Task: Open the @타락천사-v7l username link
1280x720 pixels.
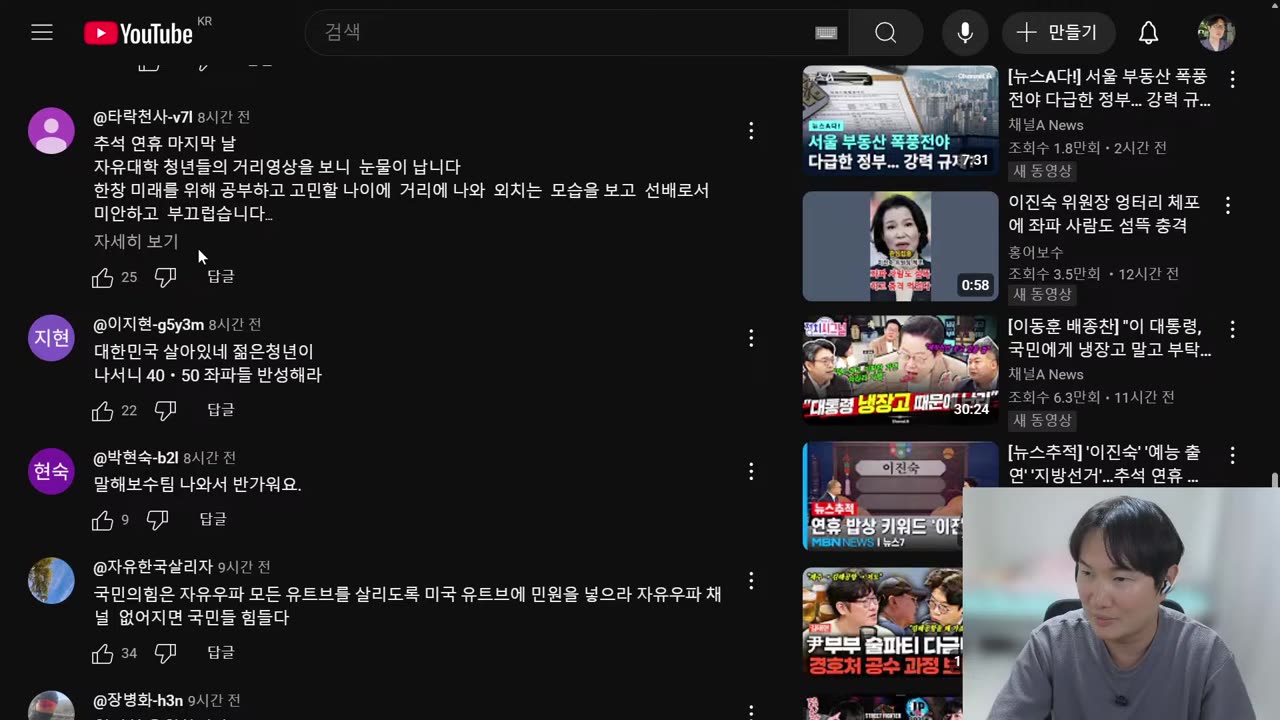Action: point(143,117)
